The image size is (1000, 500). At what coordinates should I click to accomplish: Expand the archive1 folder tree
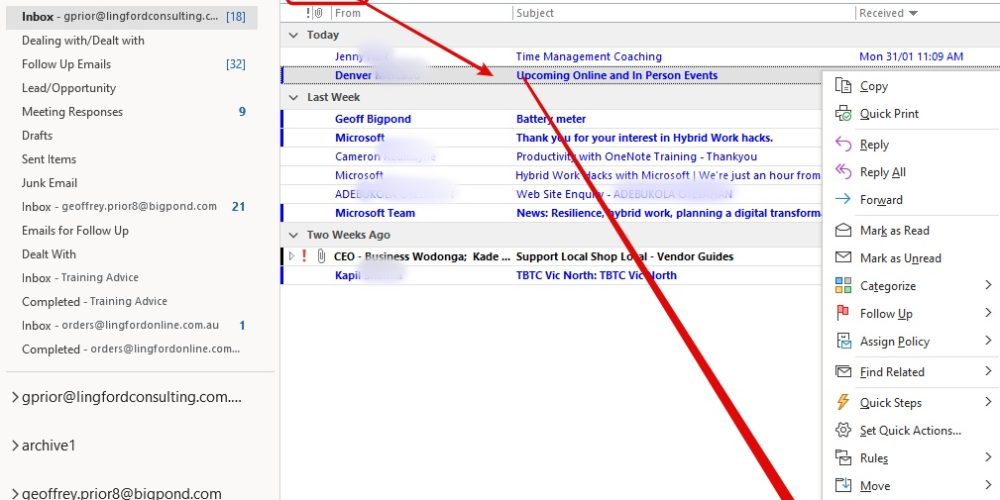[15, 445]
